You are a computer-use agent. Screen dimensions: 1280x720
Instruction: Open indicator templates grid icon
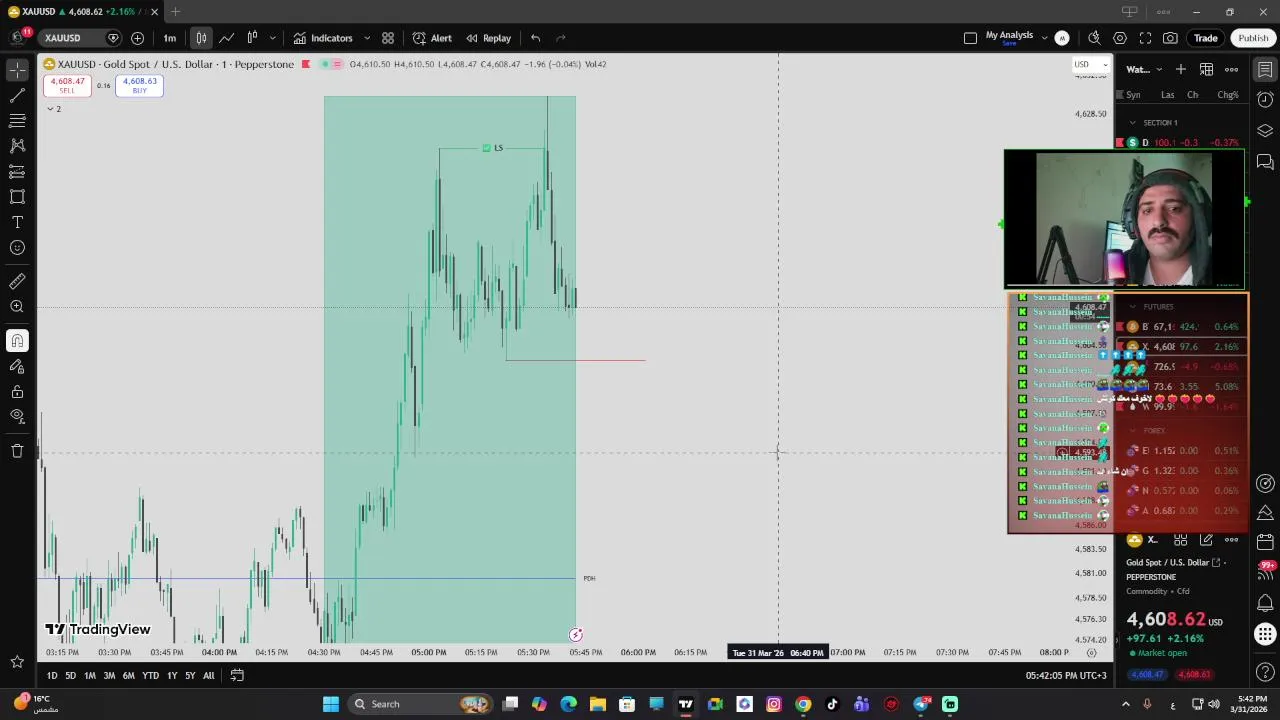(388, 38)
